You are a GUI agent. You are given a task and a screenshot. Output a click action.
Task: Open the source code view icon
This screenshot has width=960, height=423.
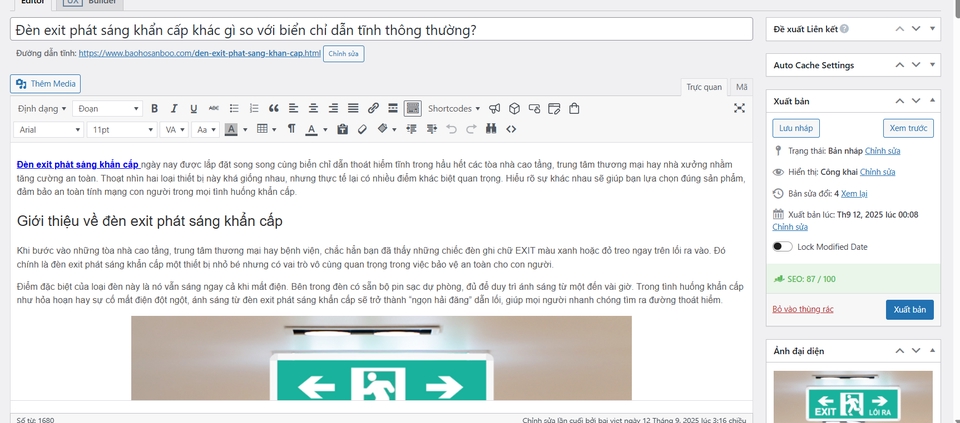coord(511,129)
